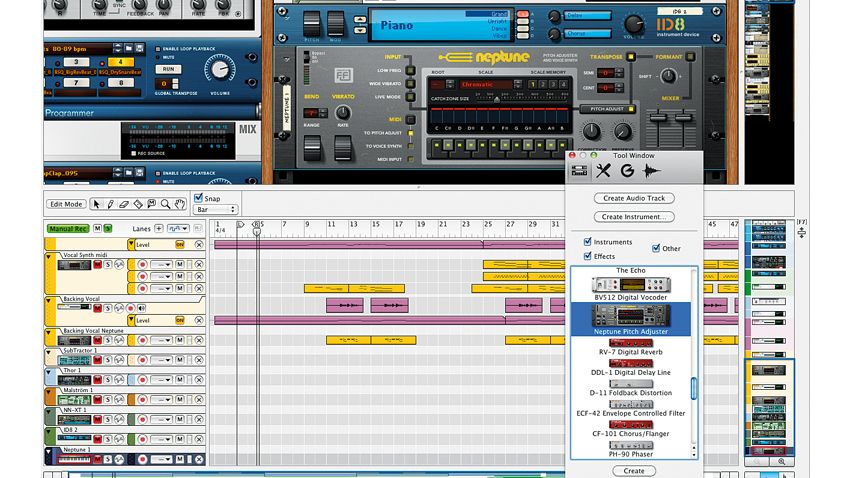Screen dimensions: 850x478
Task: Select the Eraser tool
Action: pyautogui.click(x=124, y=204)
